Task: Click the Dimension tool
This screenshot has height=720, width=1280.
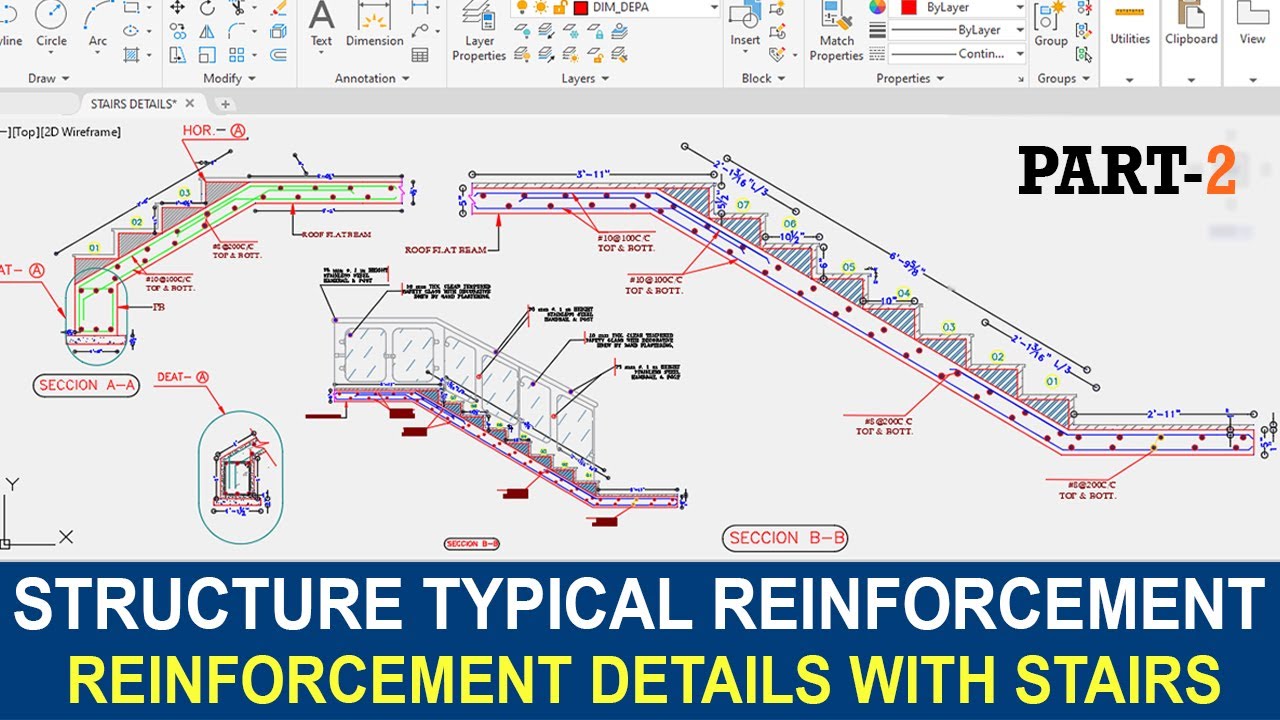Action: [373, 24]
